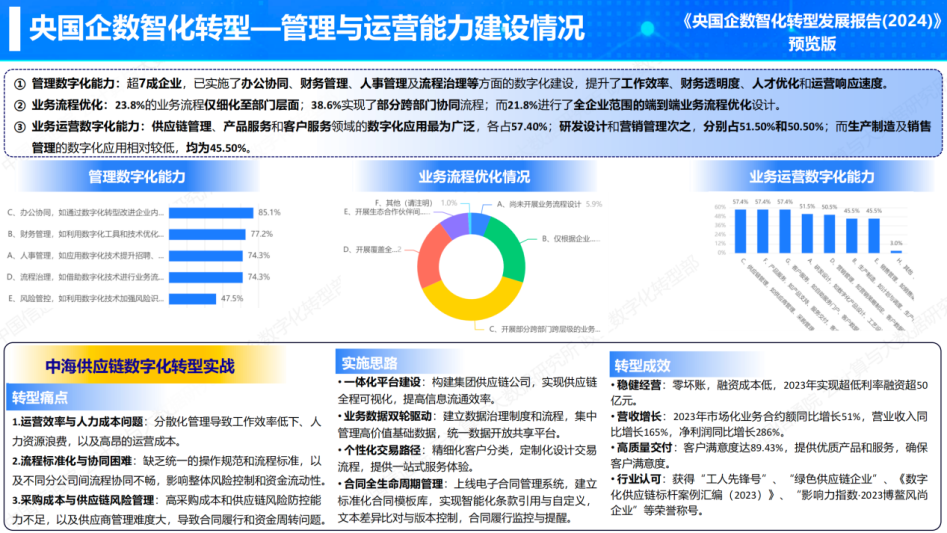Click the 转型成效 heading label
Viewport: 947px width, 533px height.
point(642,365)
